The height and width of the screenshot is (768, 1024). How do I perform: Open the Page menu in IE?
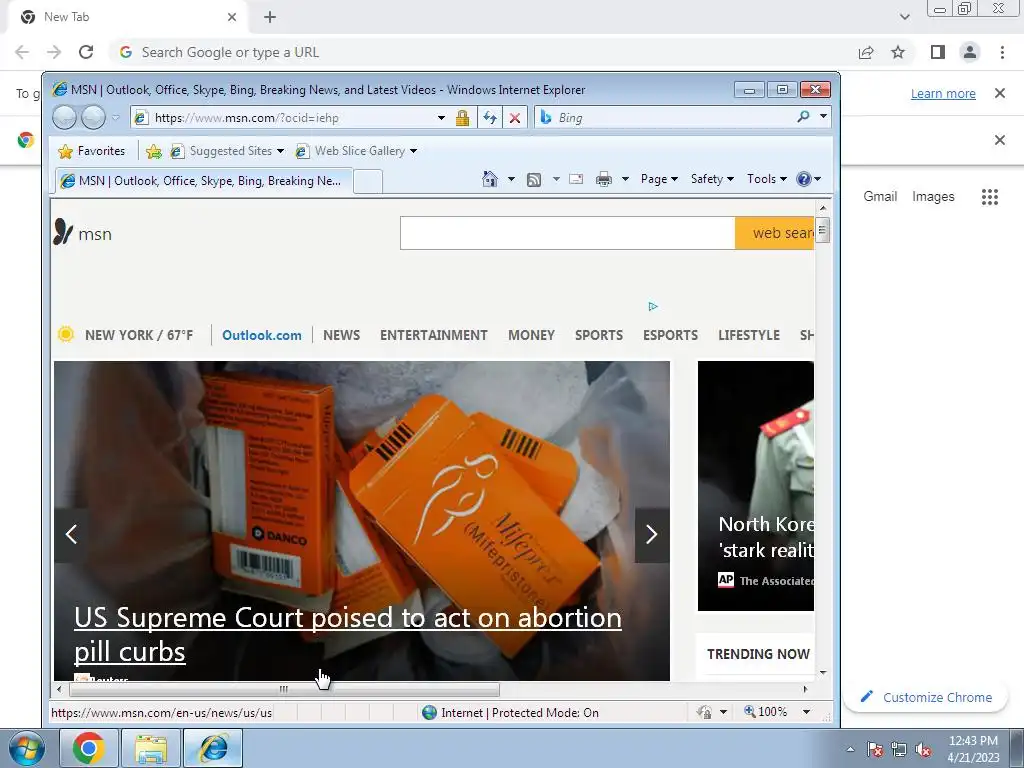tap(659, 179)
